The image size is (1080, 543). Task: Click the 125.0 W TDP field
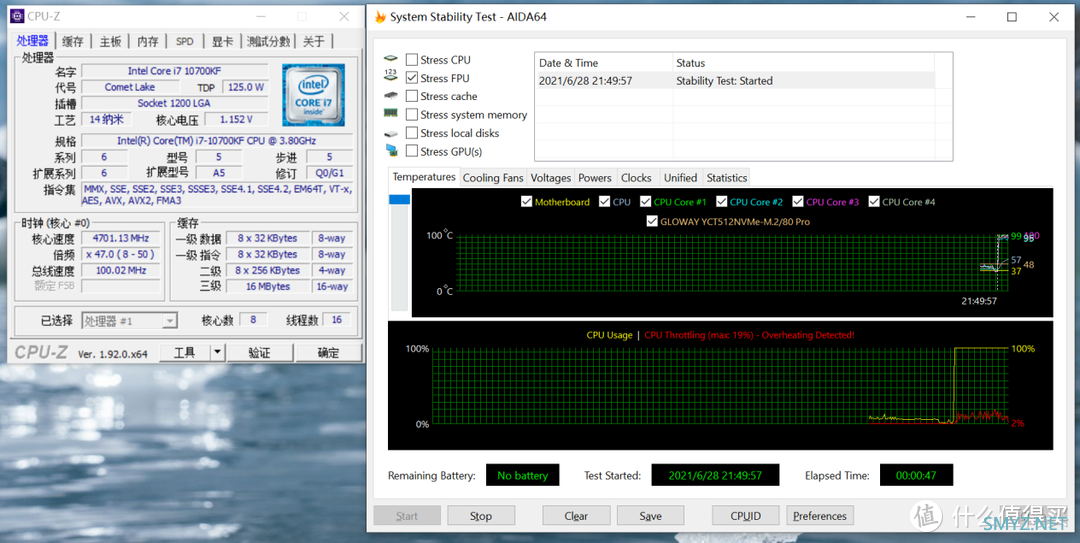(x=245, y=88)
